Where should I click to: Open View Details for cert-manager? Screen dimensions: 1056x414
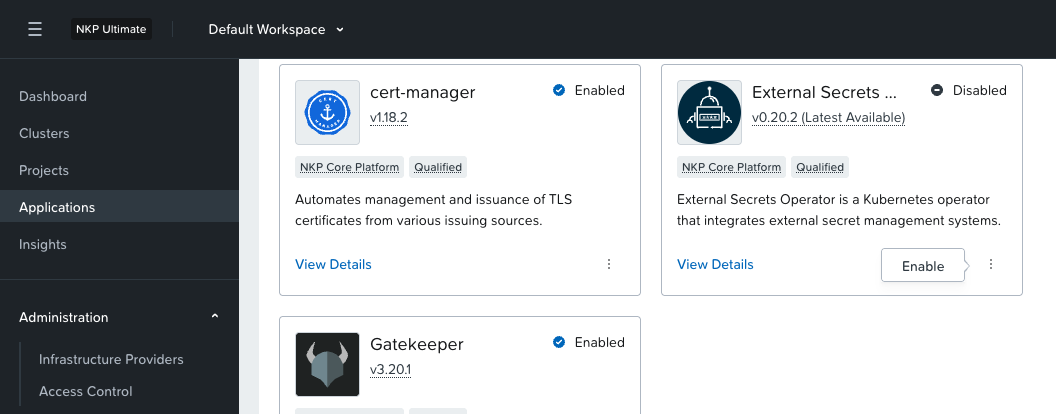coord(333,265)
